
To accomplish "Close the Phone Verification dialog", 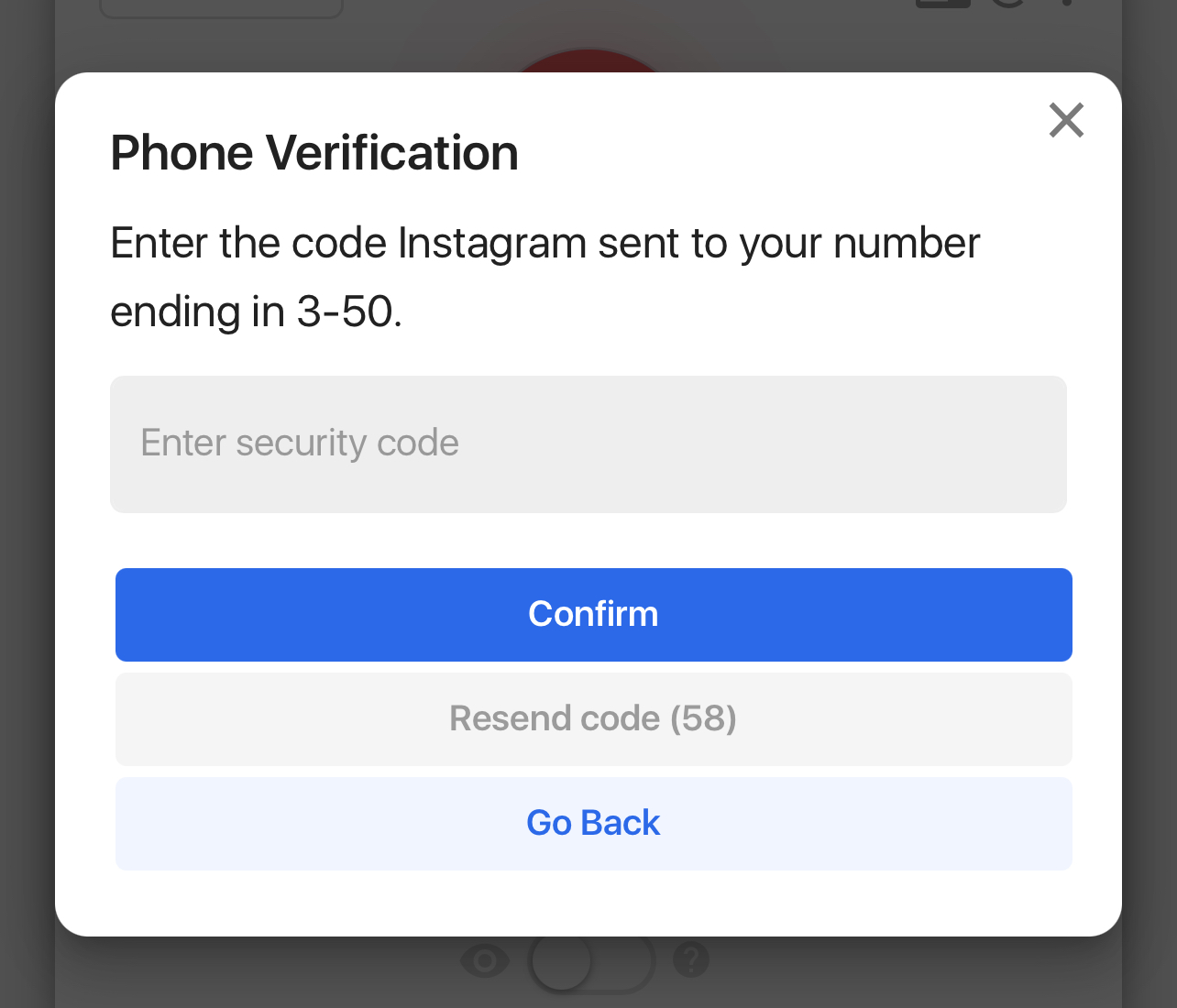I will coord(1066,120).
